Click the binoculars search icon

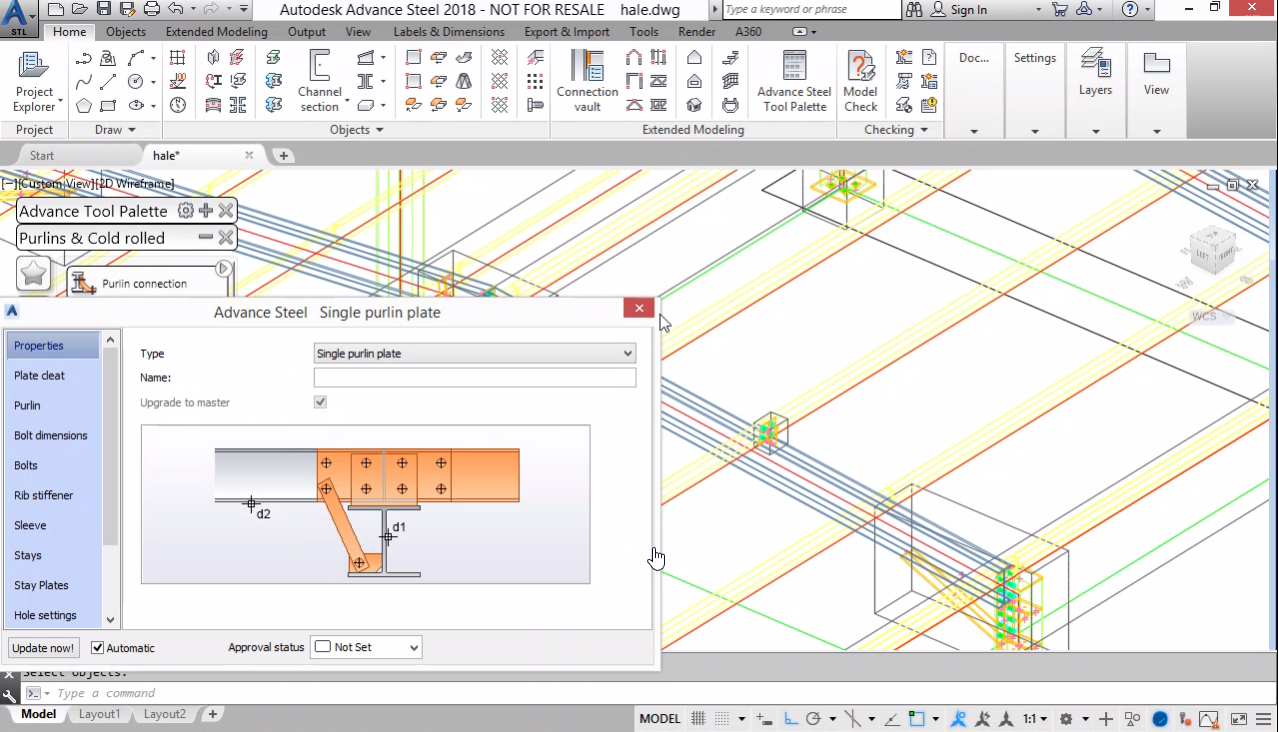[915, 9]
